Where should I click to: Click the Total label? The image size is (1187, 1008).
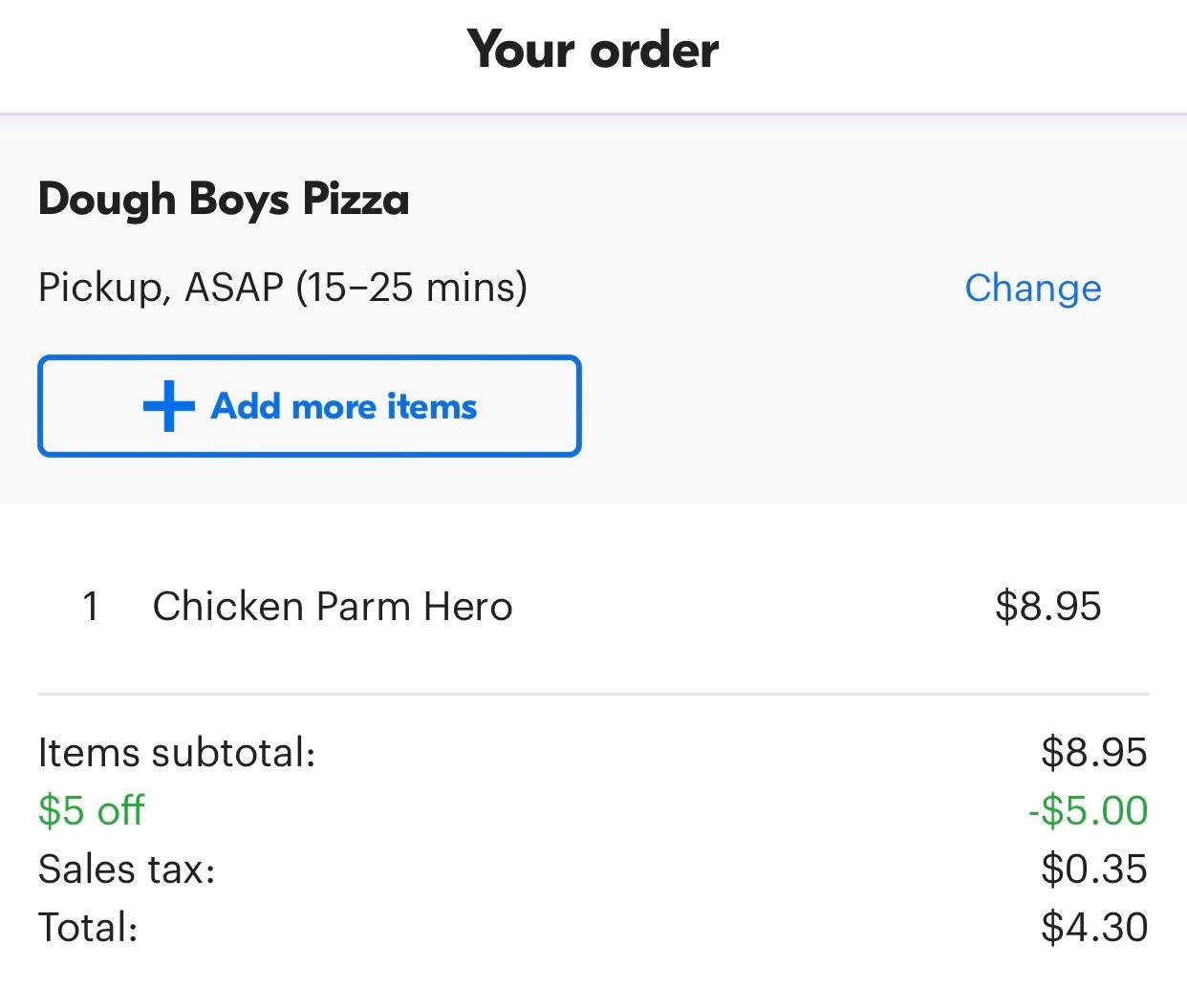pos(88,928)
